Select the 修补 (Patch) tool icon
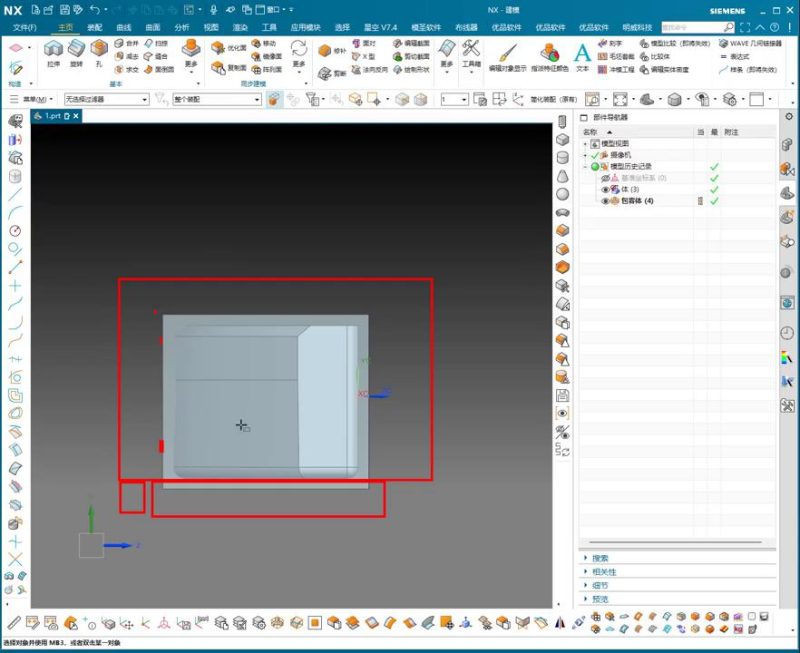Image resolution: width=800 pixels, height=653 pixels. click(x=325, y=50)
